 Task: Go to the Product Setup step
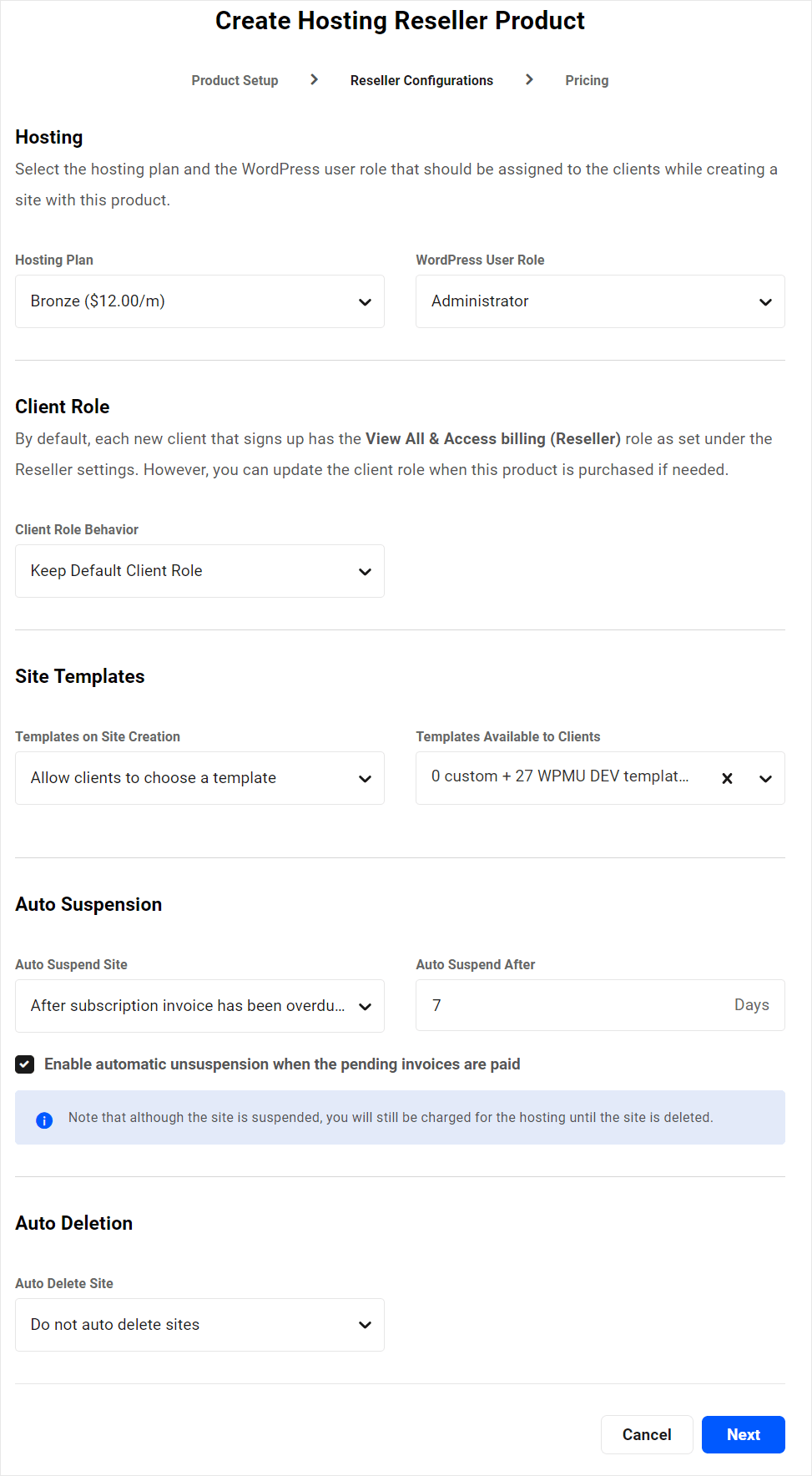pyautogui.click(x=235, y=80)
